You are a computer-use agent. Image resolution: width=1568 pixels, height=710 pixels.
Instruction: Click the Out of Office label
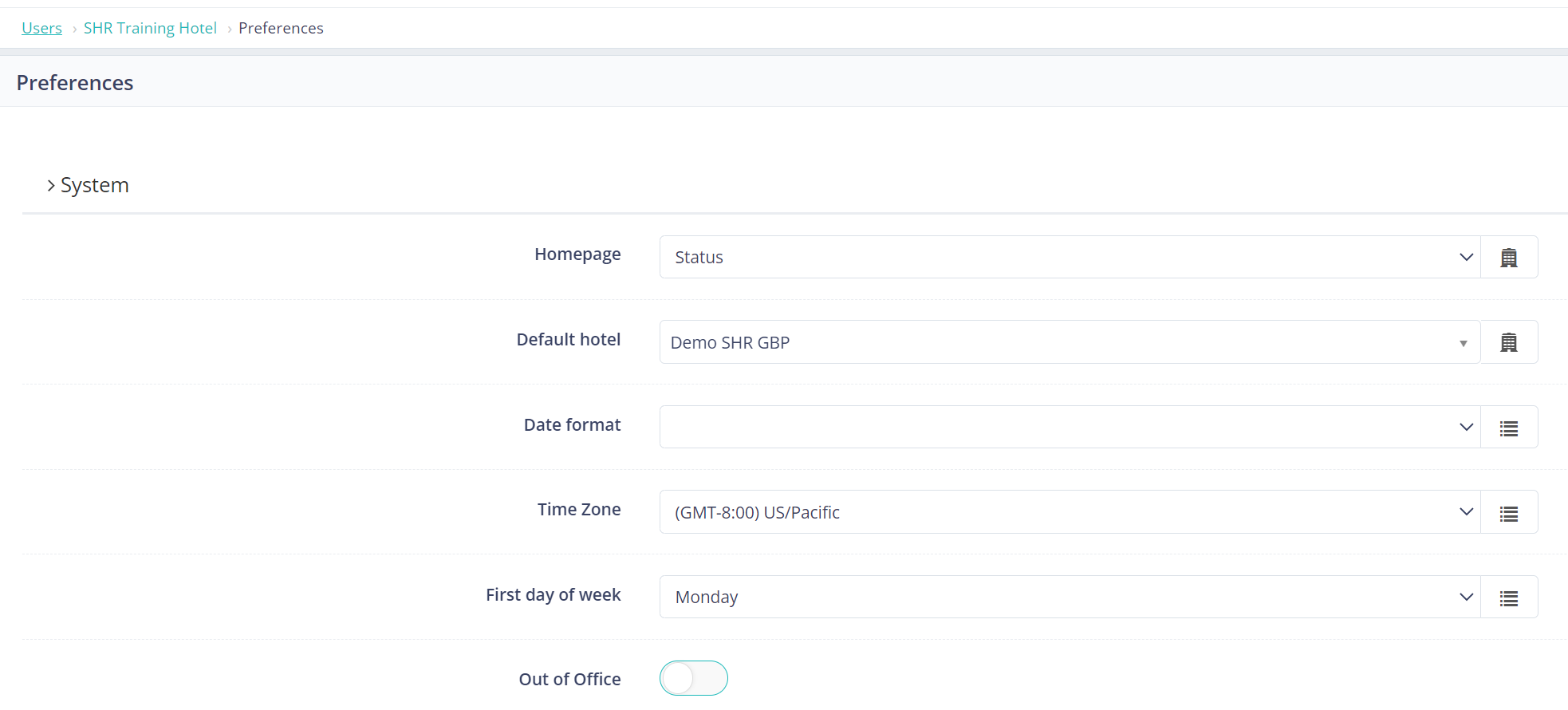pos(569,680)
